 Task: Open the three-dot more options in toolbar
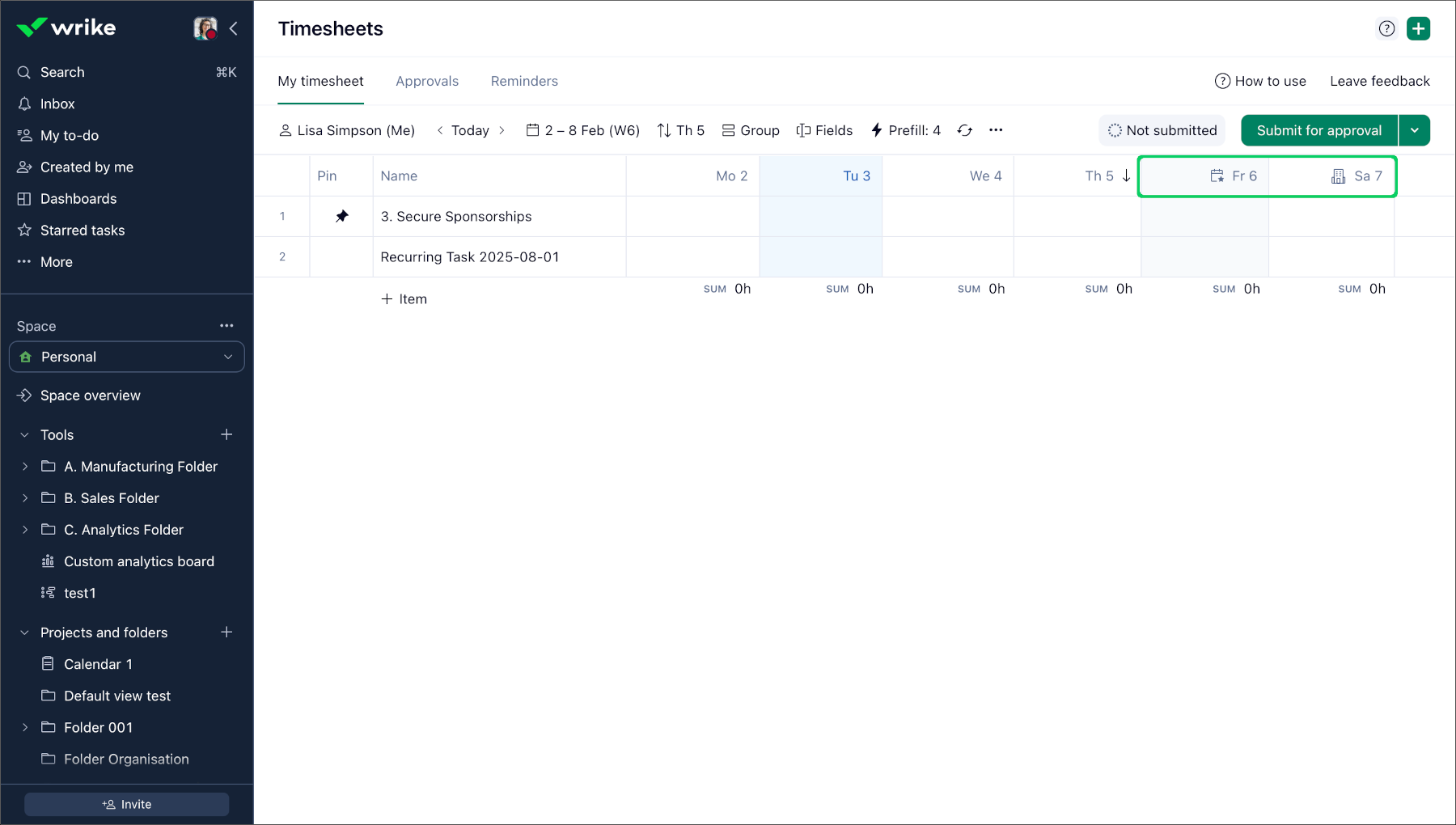pyautogui.click(x=996, y=130)
